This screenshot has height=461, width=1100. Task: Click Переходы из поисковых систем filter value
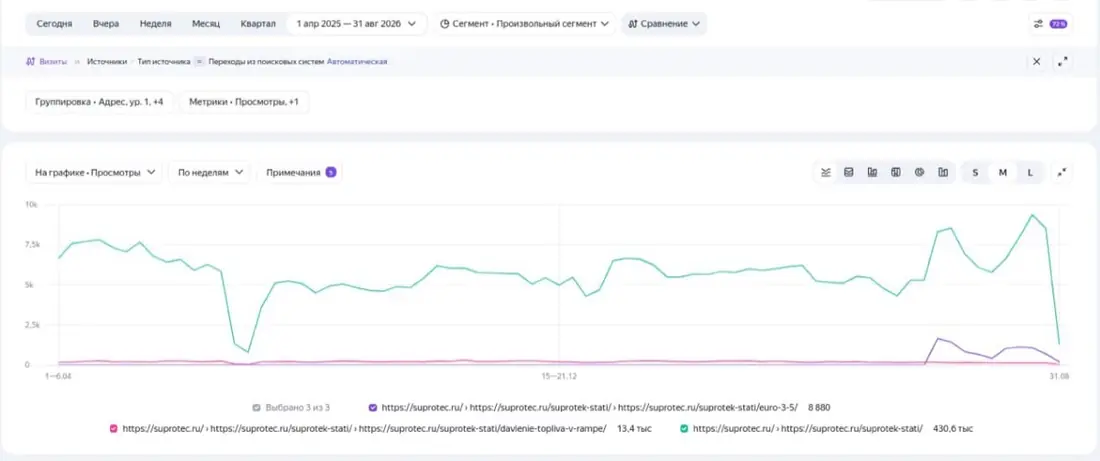(x=266, y=62)
